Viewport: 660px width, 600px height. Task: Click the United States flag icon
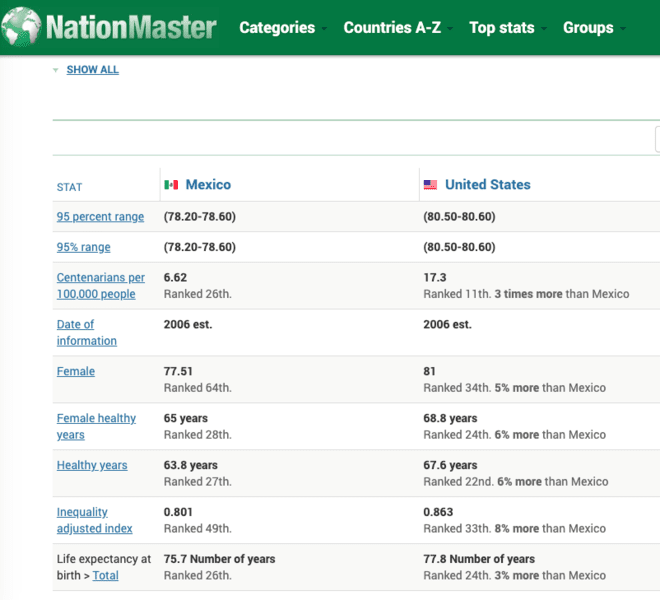pos(430,185)
